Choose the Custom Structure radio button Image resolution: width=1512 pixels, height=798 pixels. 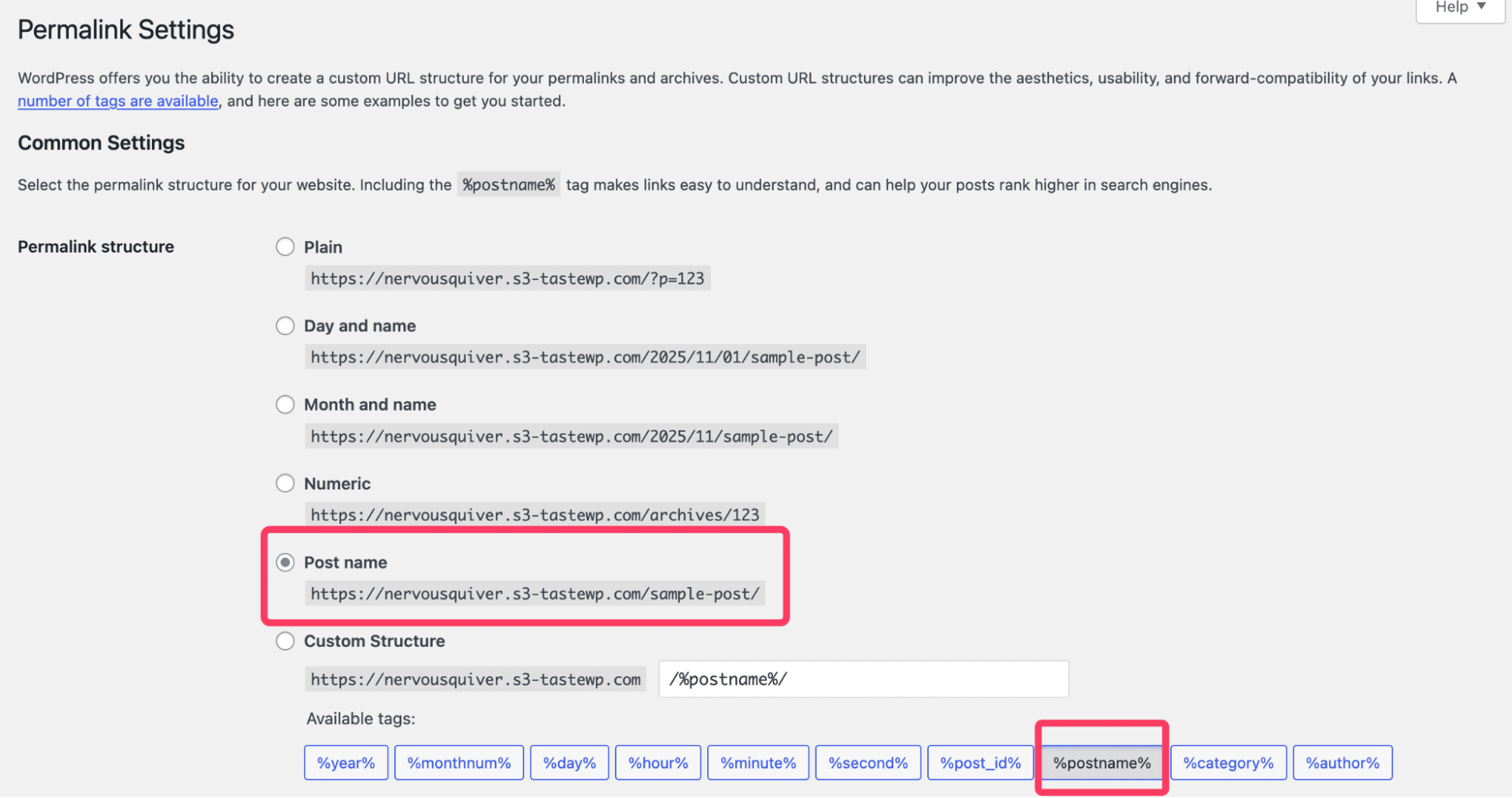[x=285, y=641]
